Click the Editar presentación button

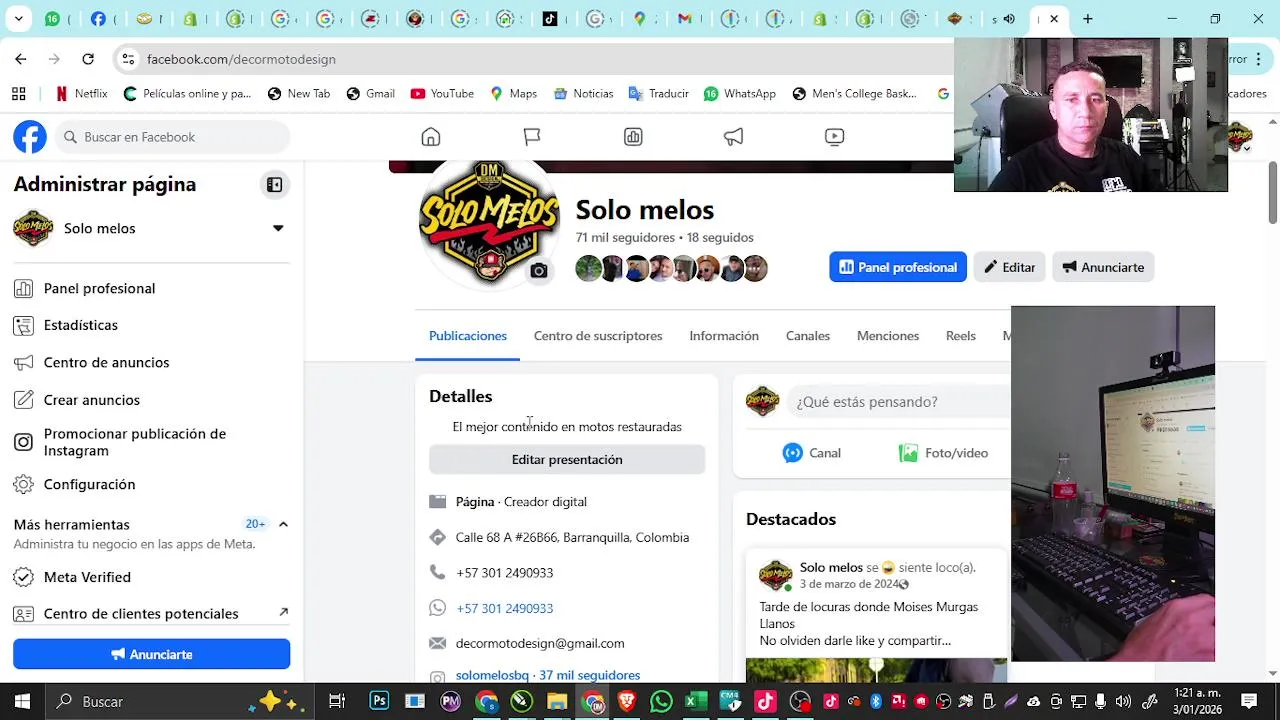[x=567, y=459]
